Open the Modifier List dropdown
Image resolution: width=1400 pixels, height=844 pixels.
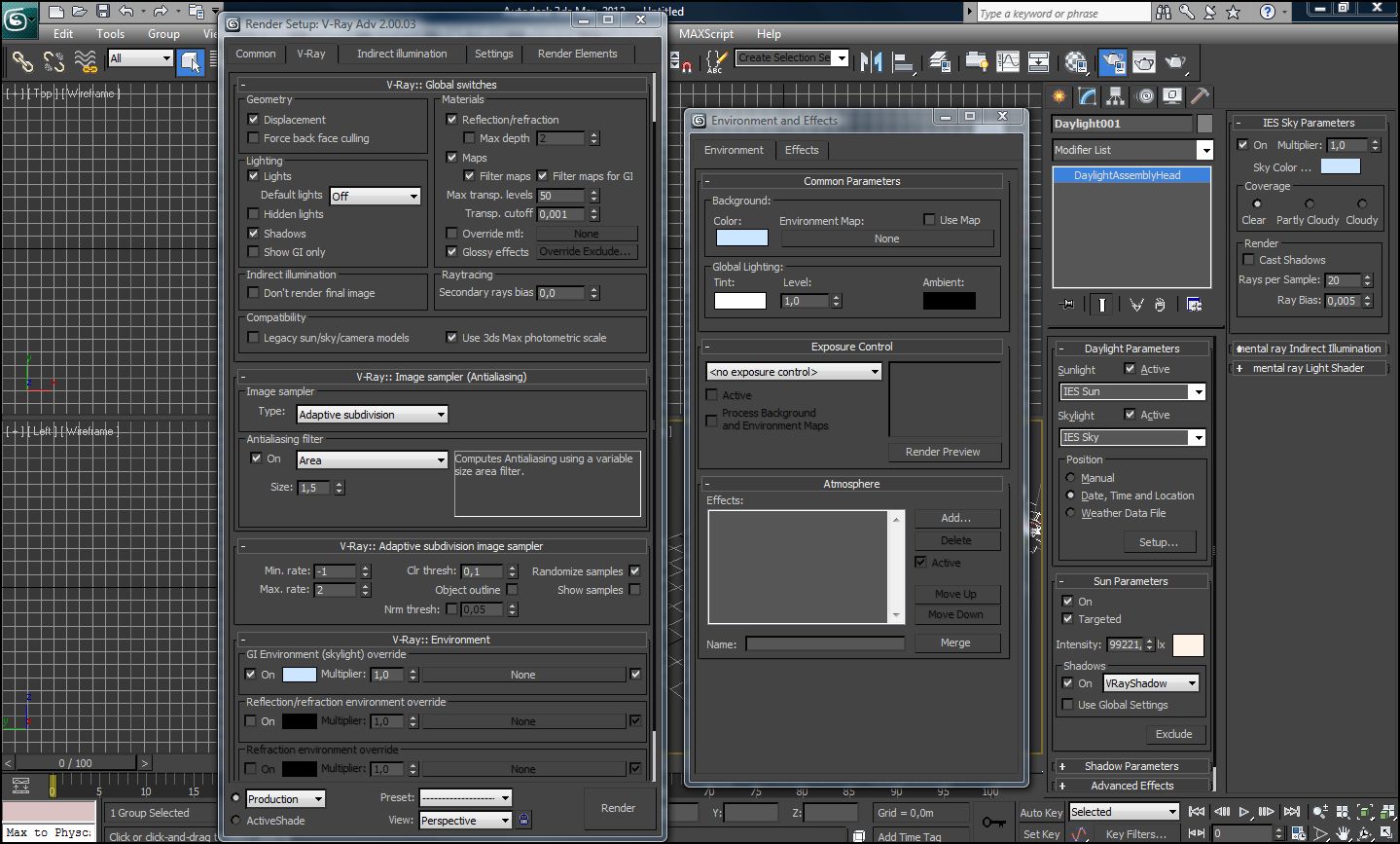tap(1133, 150)
